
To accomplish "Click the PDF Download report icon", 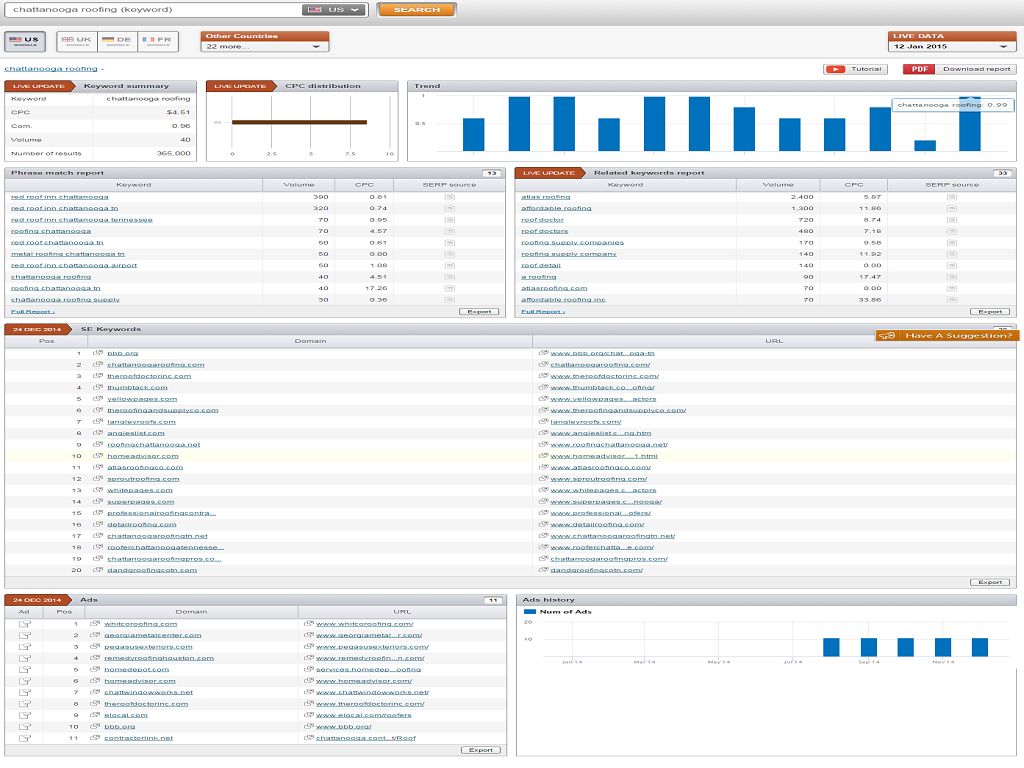I will pos(919,69).
